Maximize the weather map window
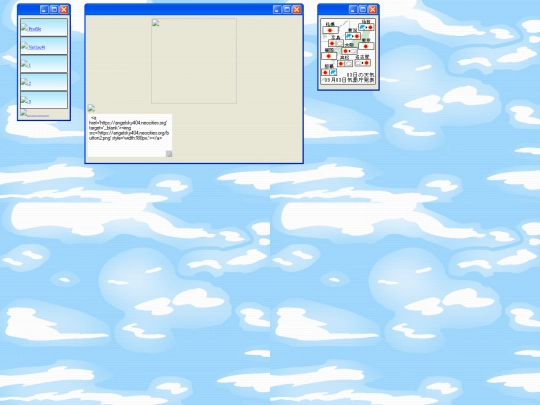The height and width of the screenshot is (405, 540). (363, 10)
